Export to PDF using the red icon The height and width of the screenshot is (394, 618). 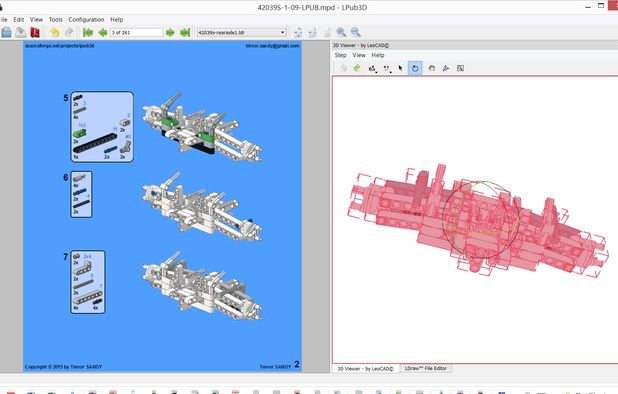point(35,32)
